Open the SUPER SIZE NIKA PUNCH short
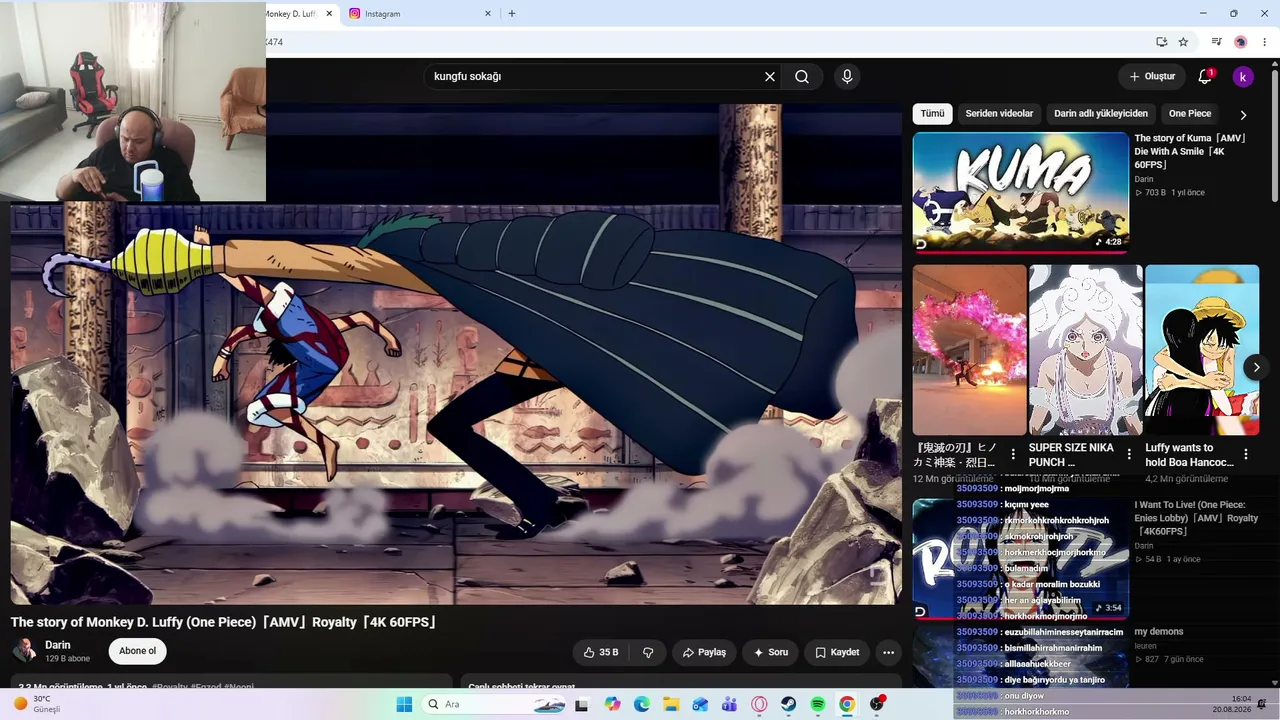Image resolution: width=1280 pixels, height=720 pixels. 1085,349
